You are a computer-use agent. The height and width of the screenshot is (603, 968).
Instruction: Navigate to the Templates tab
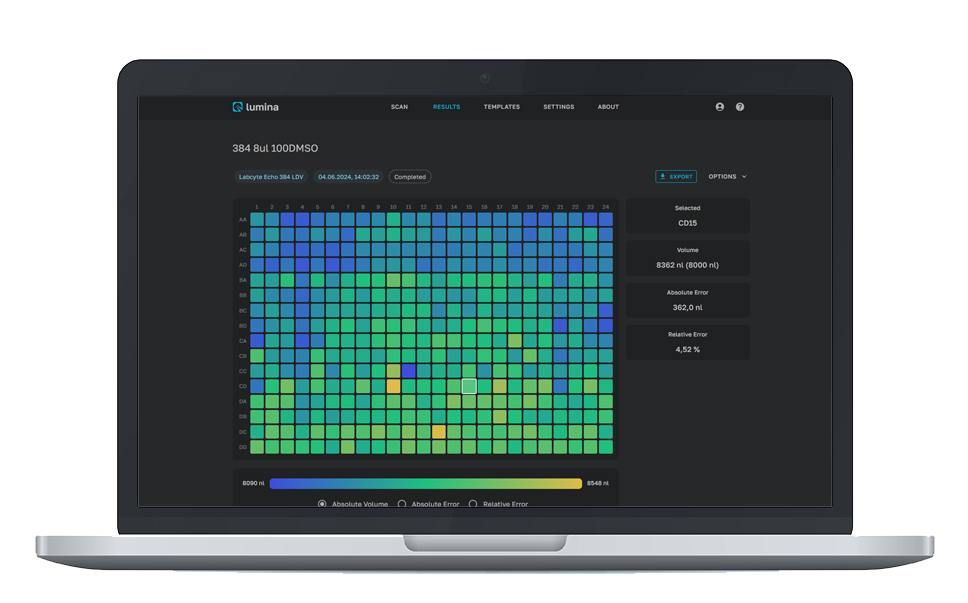(501, 107)
